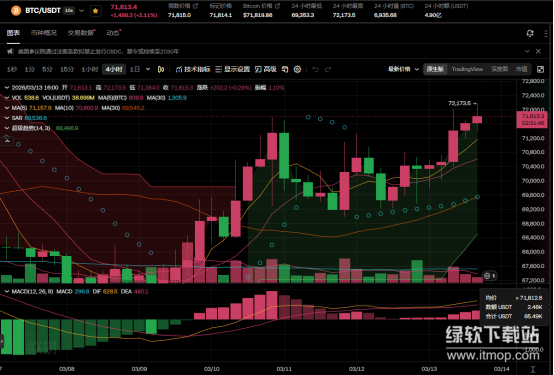554x375 pixels.
Task: Open the price alert bell icon
Action: coord(530,33)
